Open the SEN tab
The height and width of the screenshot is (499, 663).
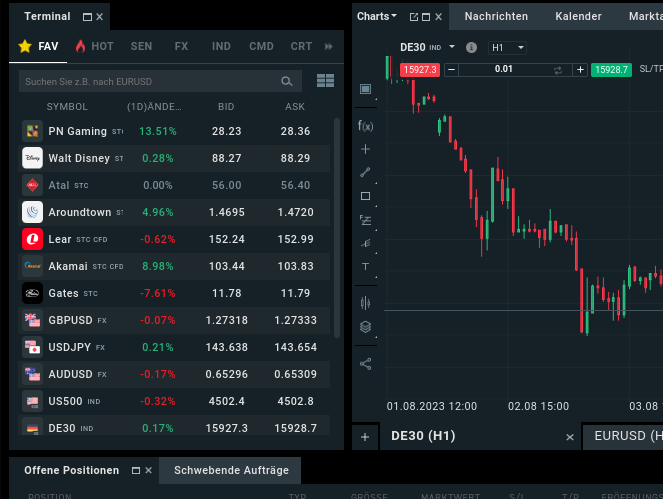(x=141, y=46)
